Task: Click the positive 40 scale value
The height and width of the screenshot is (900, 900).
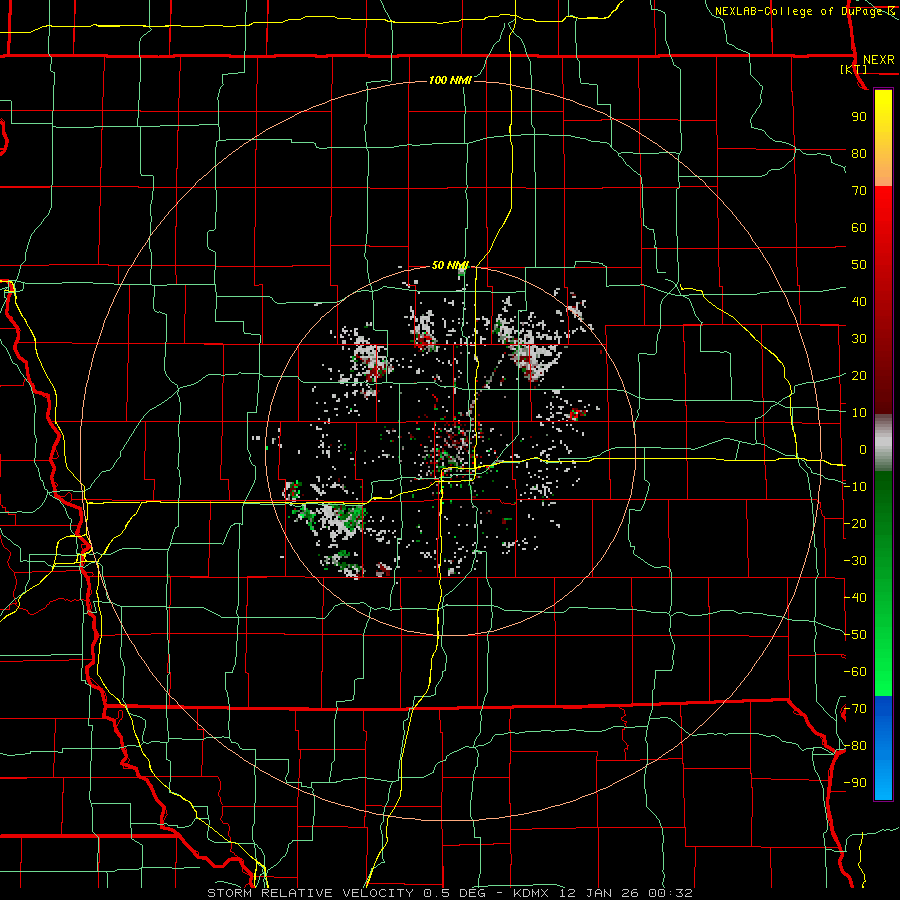Action: 859,301
